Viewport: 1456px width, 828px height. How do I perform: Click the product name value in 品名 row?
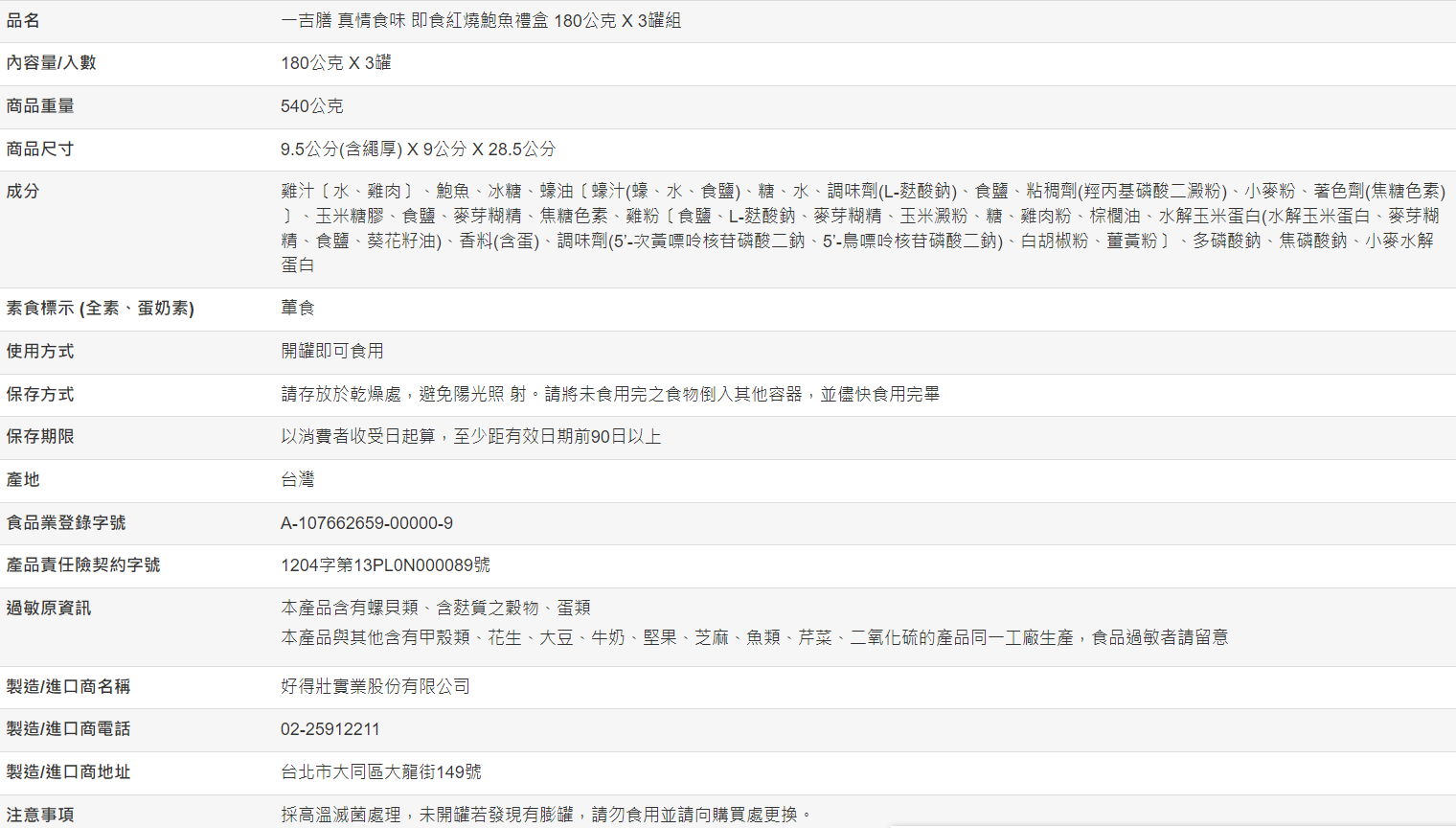point(481,21)
